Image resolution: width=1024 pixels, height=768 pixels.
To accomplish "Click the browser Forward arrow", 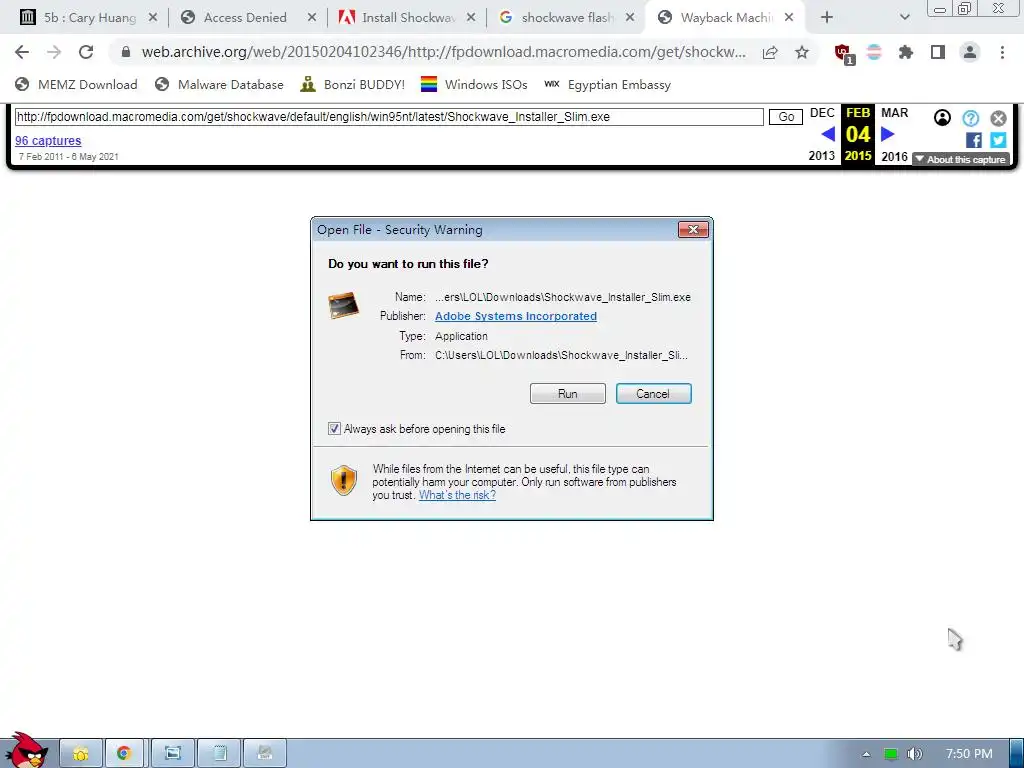I will [54, 52].
